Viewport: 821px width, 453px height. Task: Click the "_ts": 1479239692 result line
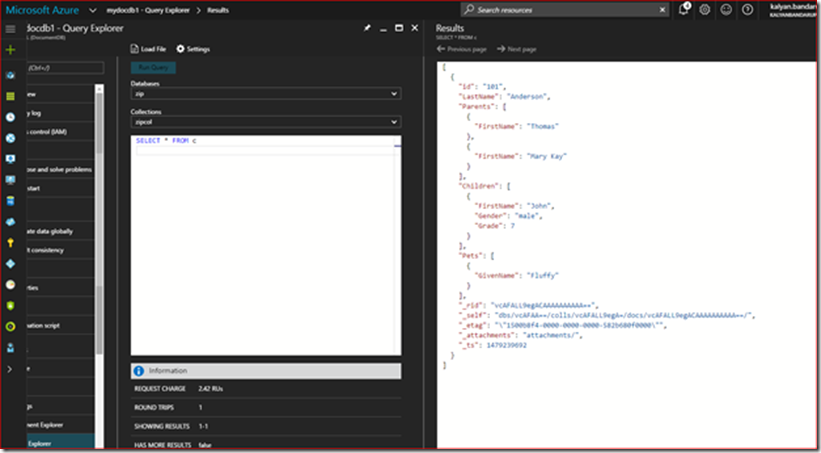[x=493, y=346]
